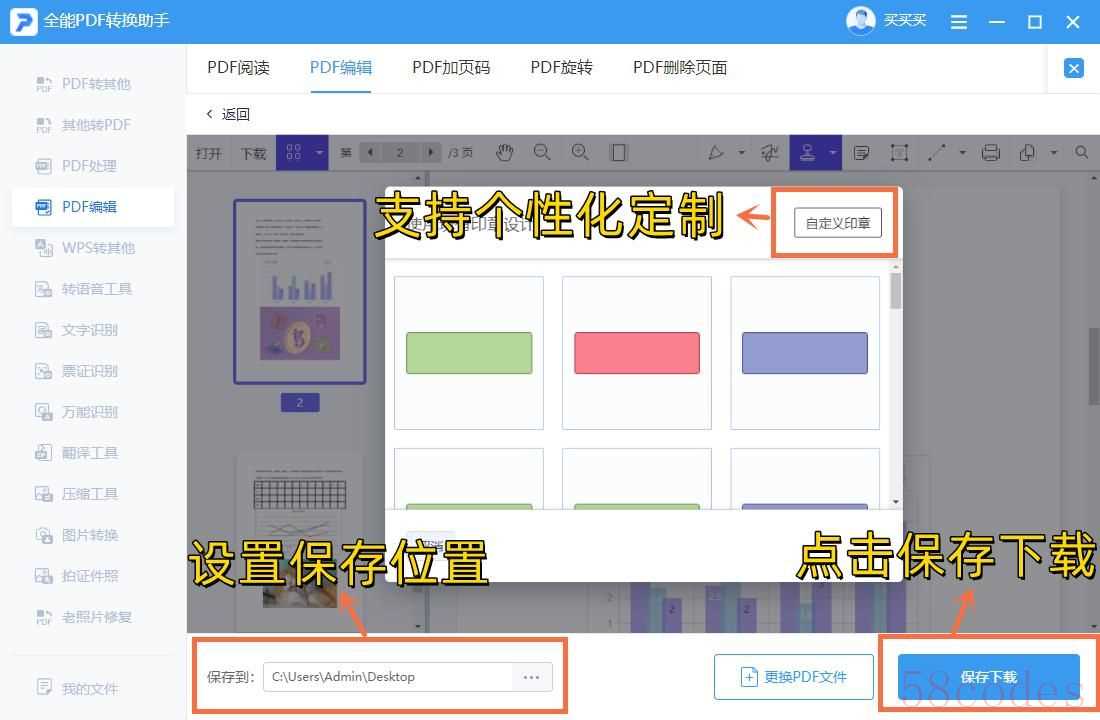Open PDF处理 in the sidebar

click(89, 166)
